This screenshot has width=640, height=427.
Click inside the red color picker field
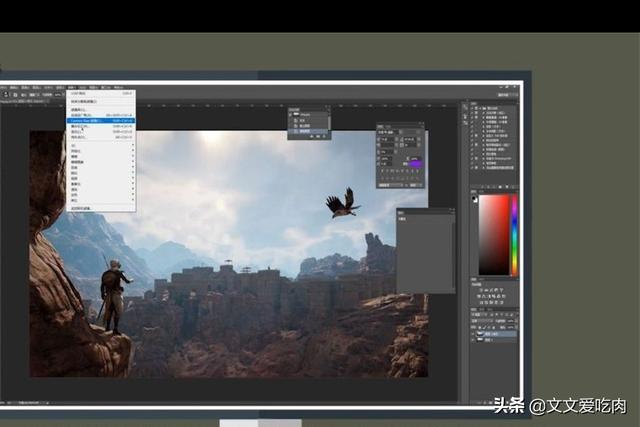click(494, 235)
